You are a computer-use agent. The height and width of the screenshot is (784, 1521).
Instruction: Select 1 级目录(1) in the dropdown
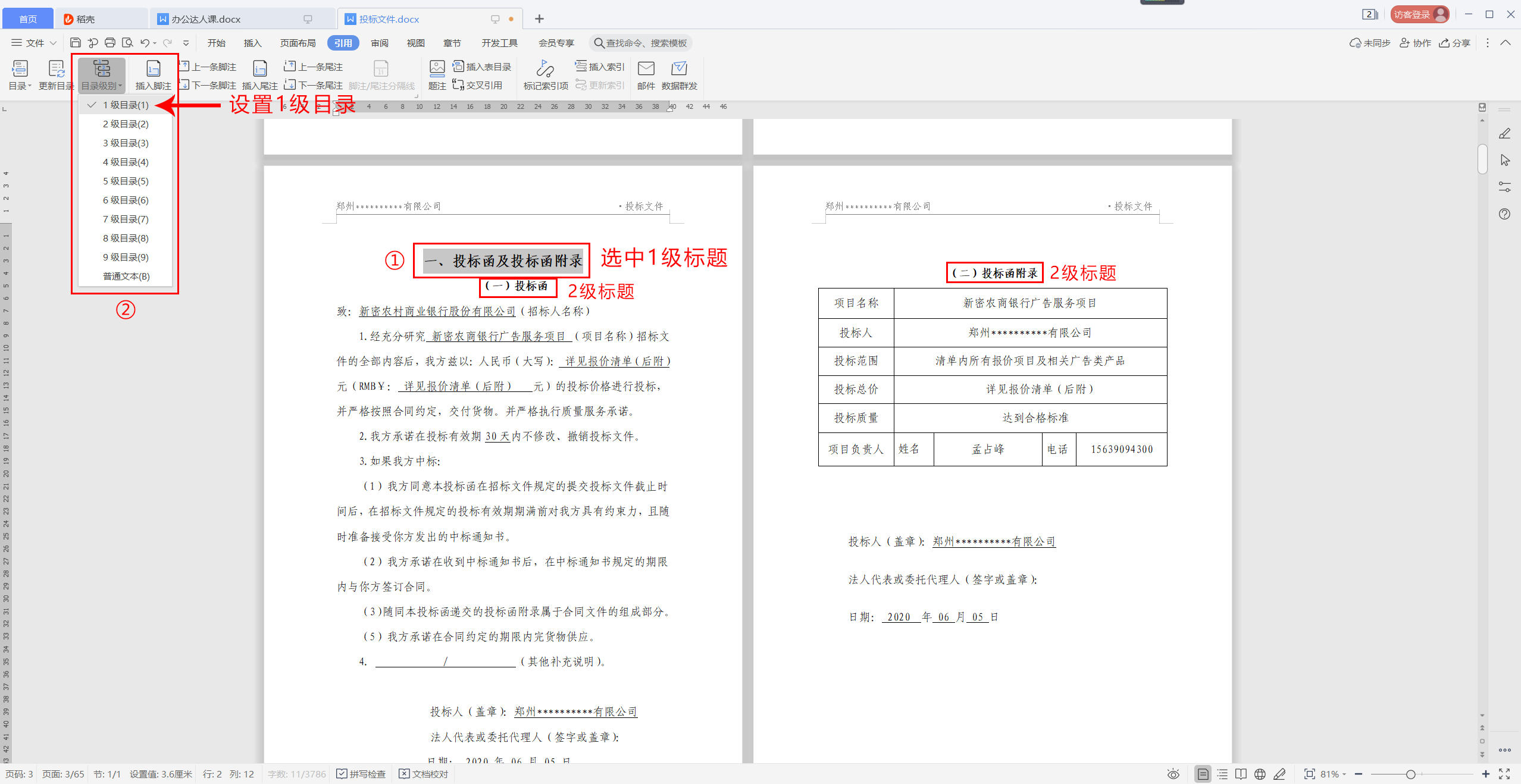[x=126, y=105]
